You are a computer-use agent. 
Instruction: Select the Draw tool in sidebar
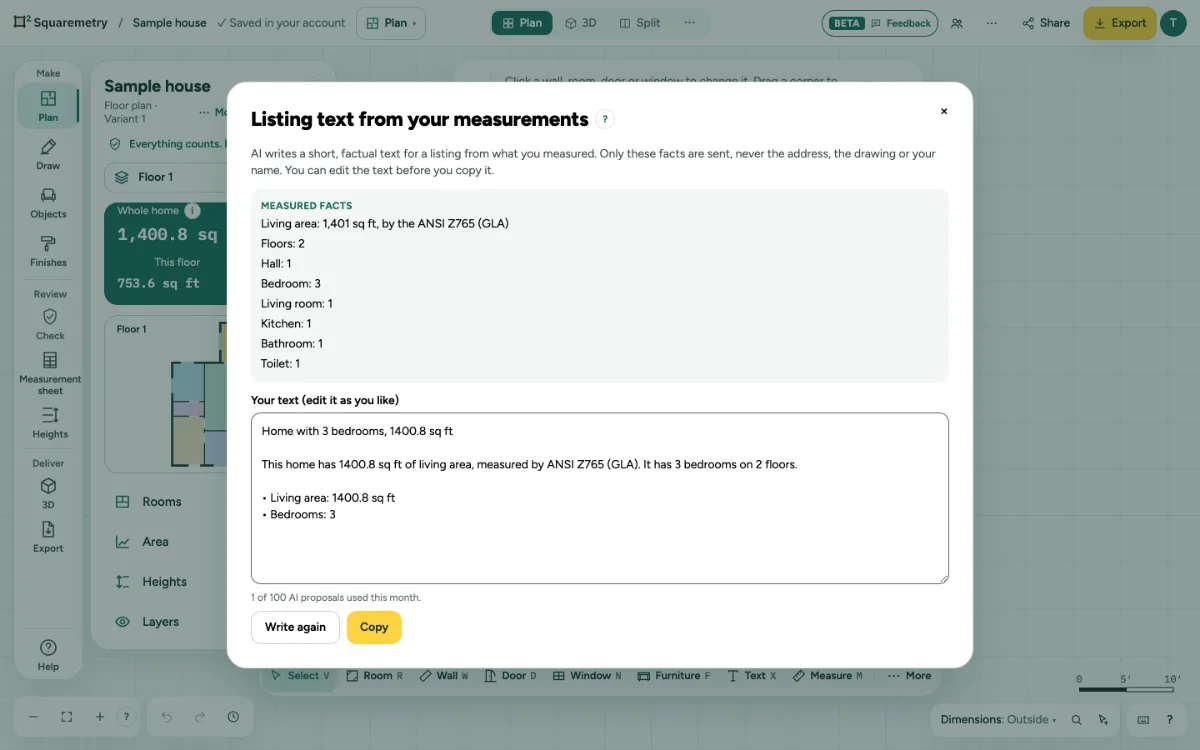pyautogui.click(x=48, y=154)
